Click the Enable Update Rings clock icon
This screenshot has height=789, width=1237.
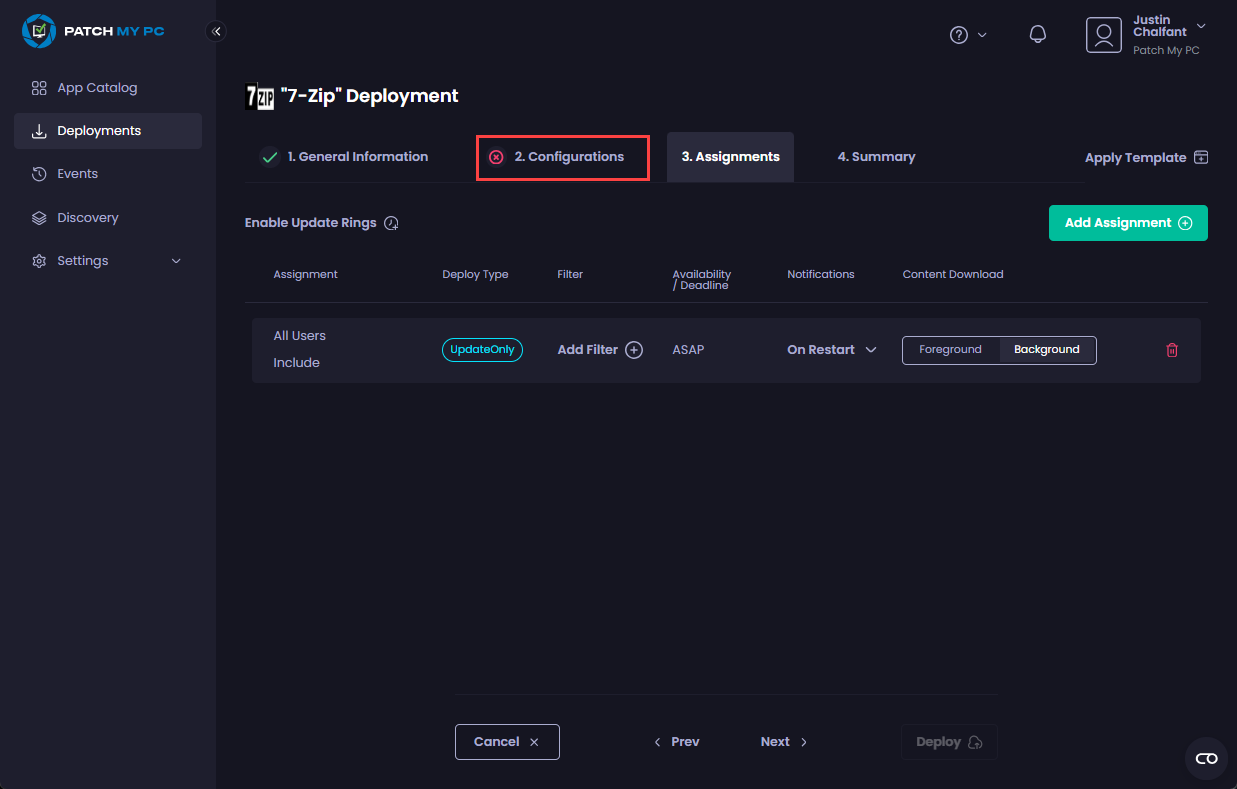click(x=391, y=222)
